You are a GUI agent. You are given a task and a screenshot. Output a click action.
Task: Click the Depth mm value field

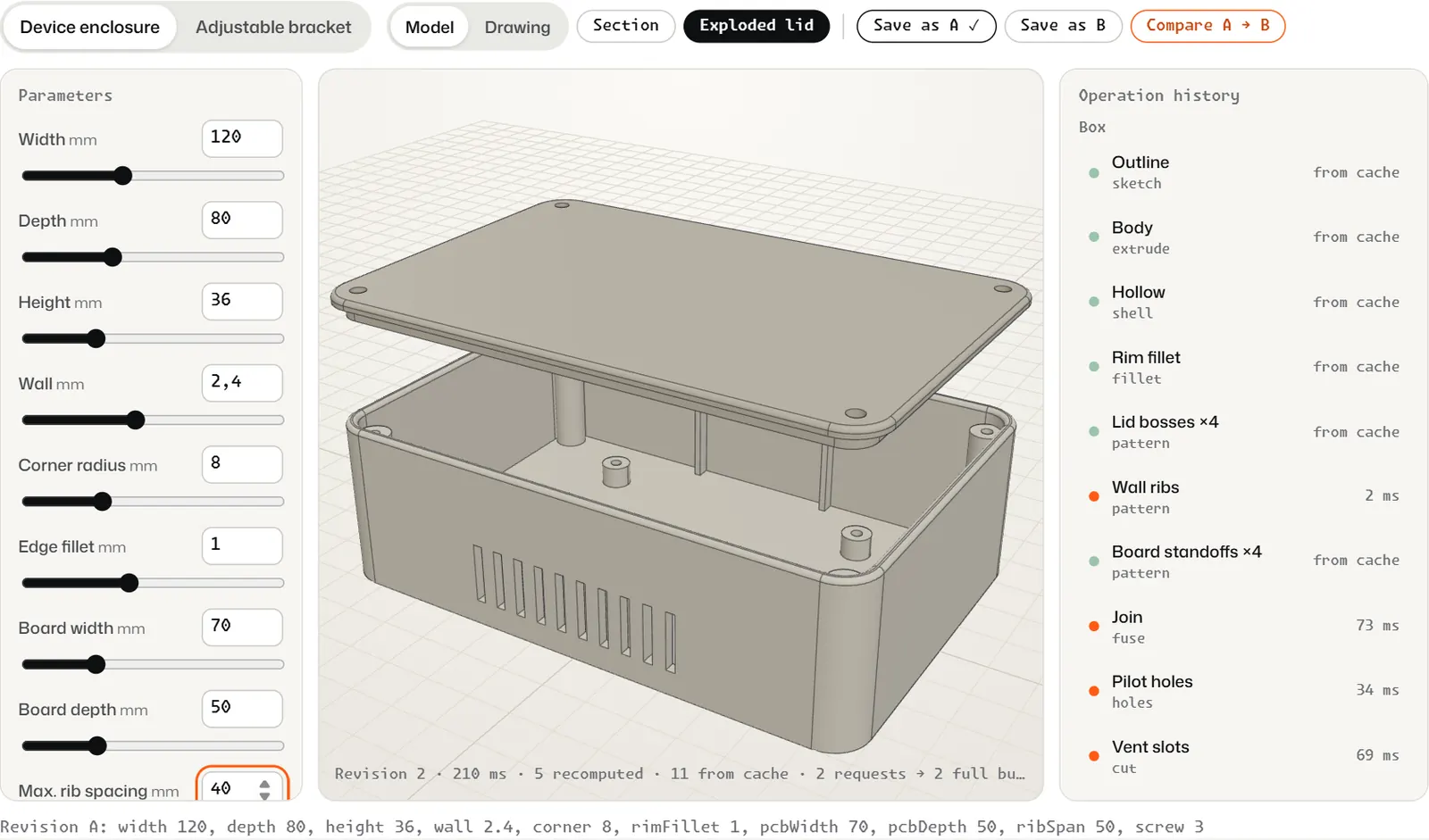[242, 220]
